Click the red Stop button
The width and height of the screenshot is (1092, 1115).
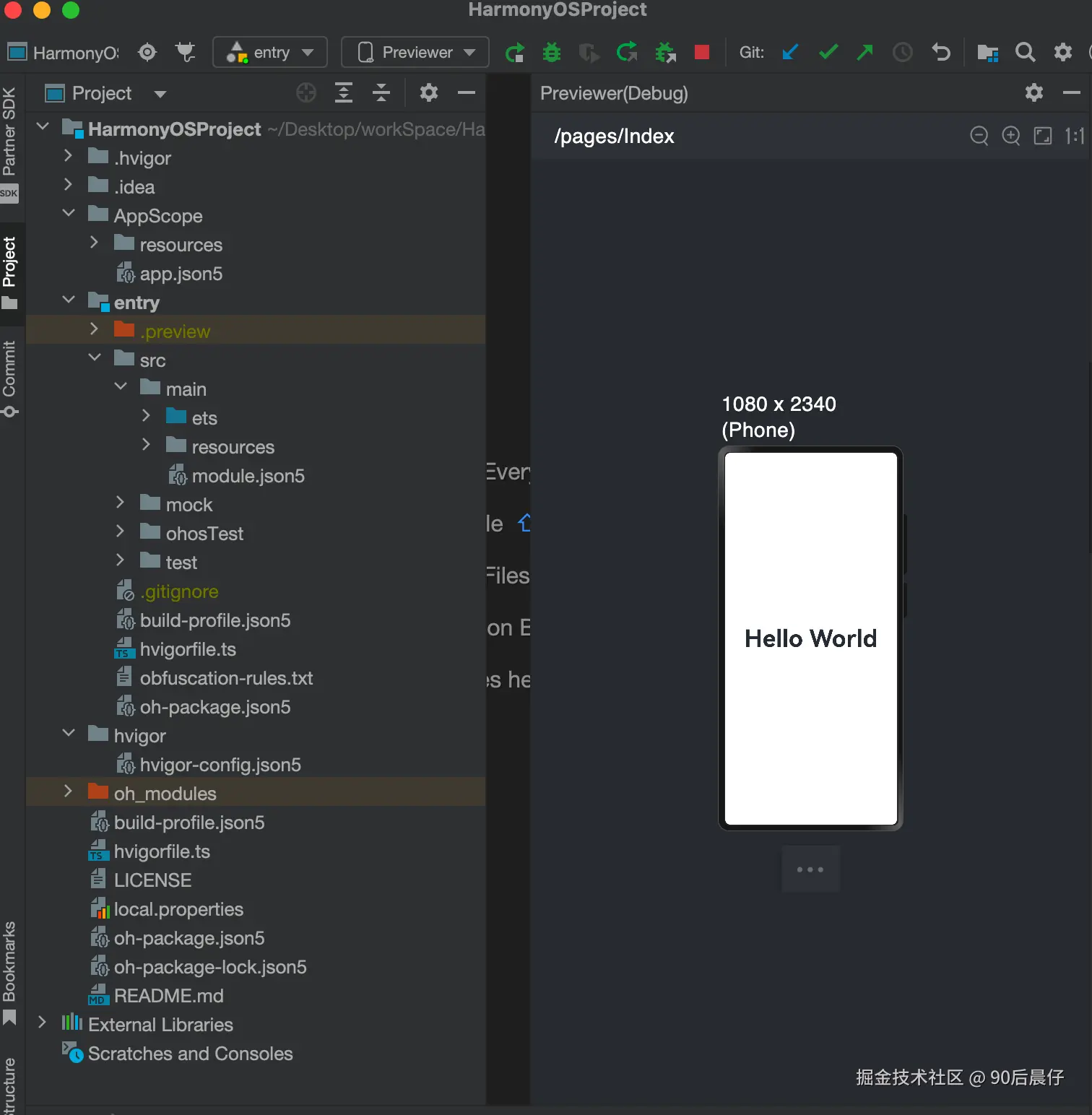(x=702, y=52)
